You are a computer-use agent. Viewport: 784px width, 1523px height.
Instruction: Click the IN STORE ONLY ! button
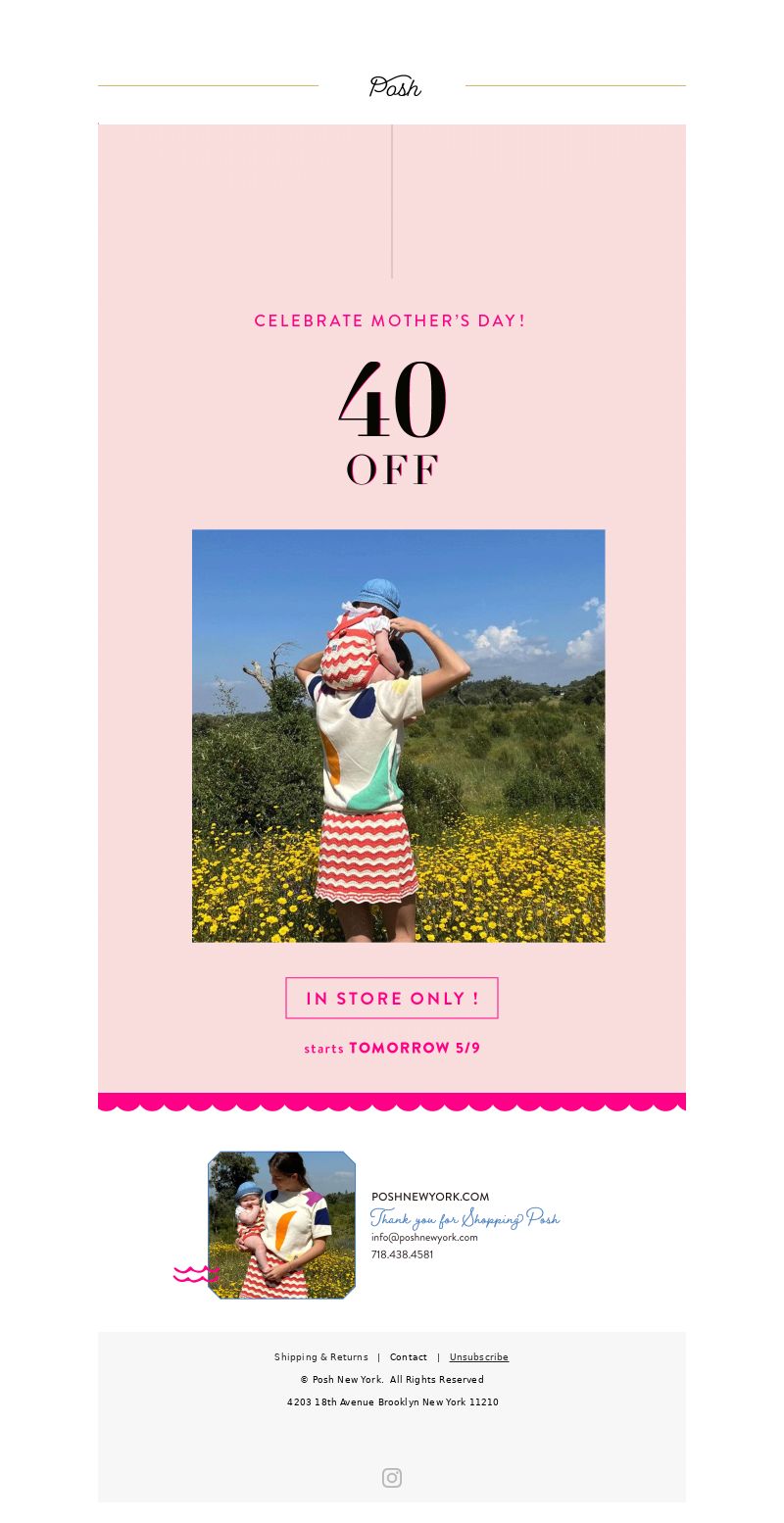tap(392, 998)
